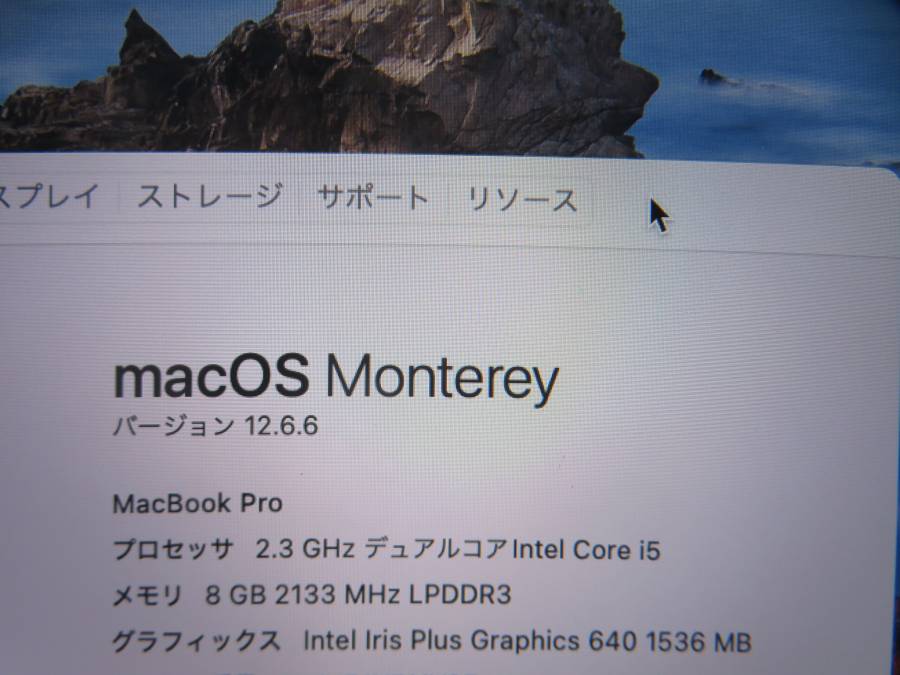This screenshot has height=675, width=900.
Task: Select the リソース tab
Action: (x=522, y=200)
